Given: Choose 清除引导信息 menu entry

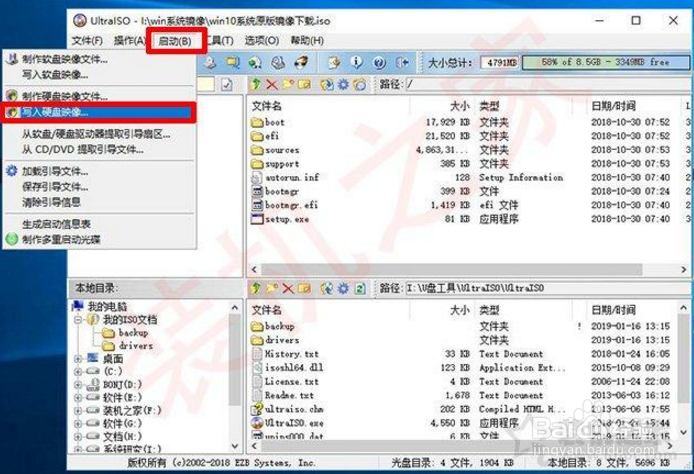Looking at the screenshot, I should pyautogui.click(x=51, y=202).
